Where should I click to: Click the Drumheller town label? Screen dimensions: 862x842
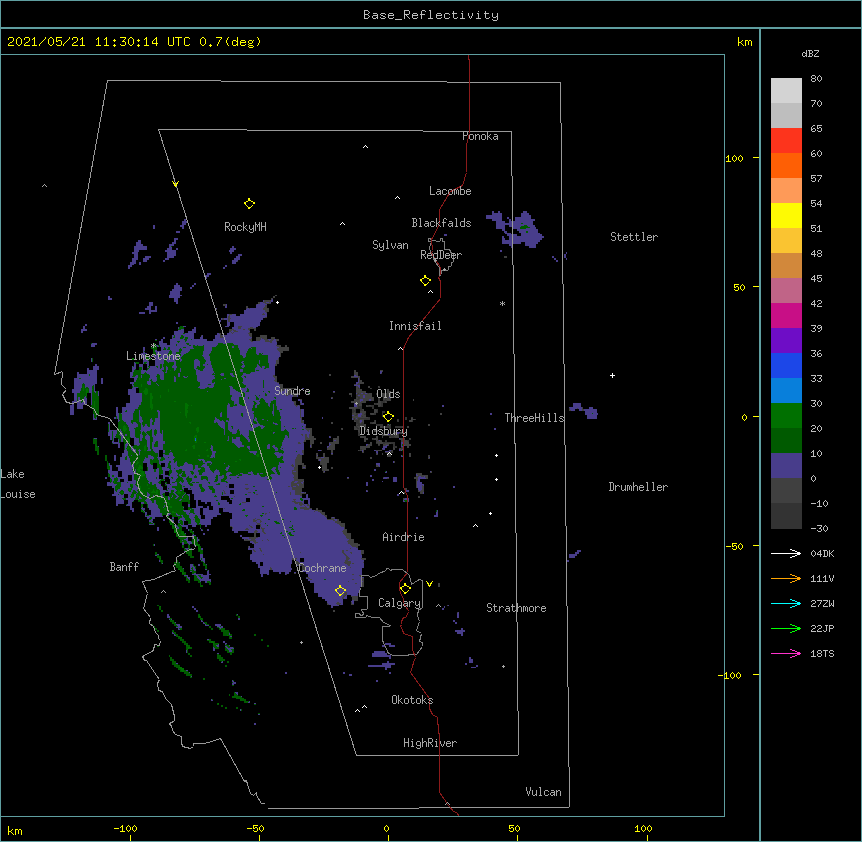point(638,487)
